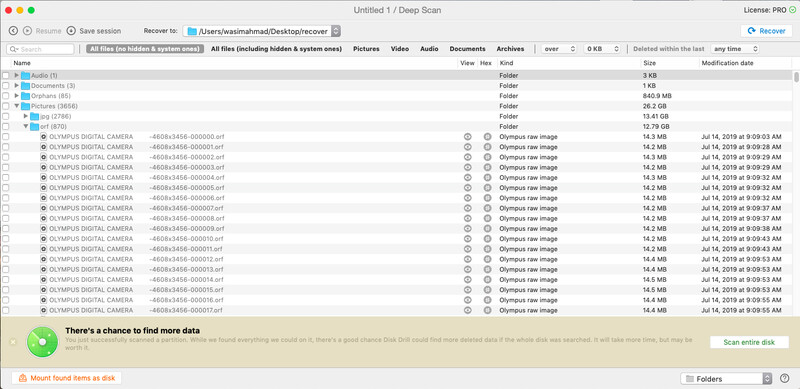
Task: Preview file 000002.orf with eye icon
Action: click(x=467, y=157)
